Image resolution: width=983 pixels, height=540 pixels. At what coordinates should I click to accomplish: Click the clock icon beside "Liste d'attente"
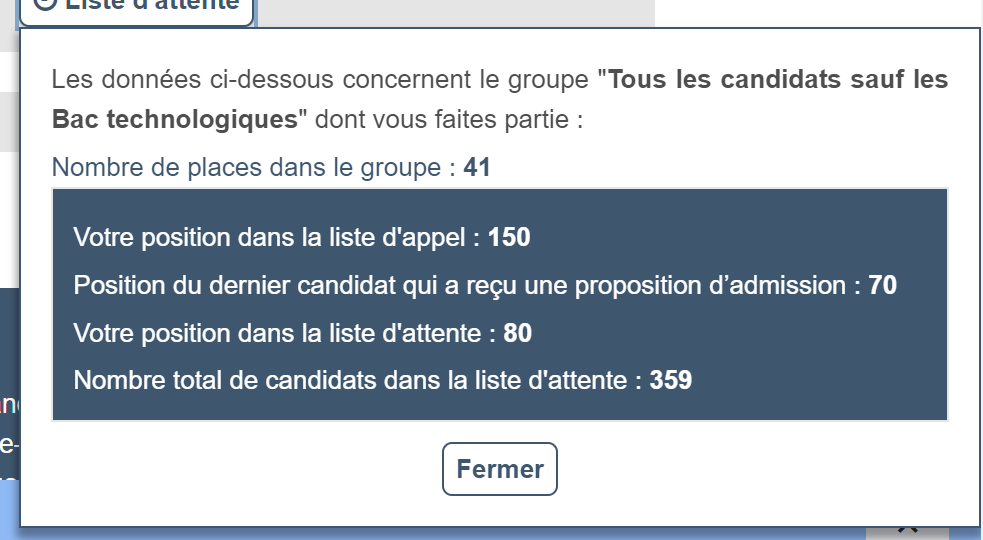click(x=43, y=4)
